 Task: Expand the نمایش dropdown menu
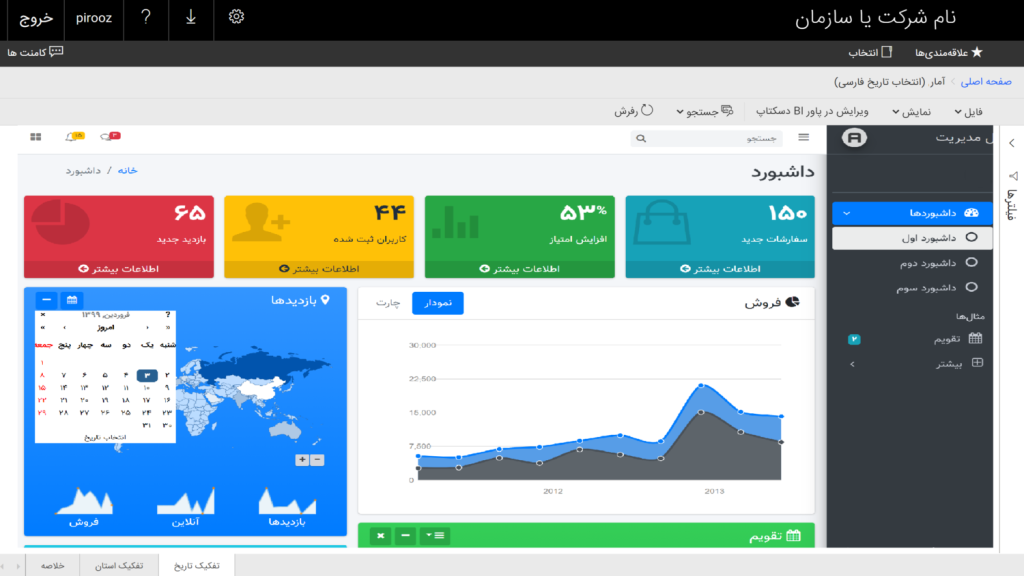(x=912, y=112)
